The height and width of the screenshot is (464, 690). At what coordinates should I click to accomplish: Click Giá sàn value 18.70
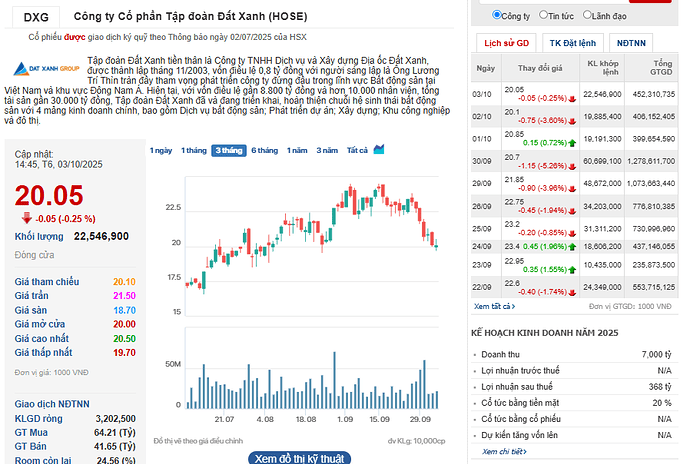[x=124, y=310]
